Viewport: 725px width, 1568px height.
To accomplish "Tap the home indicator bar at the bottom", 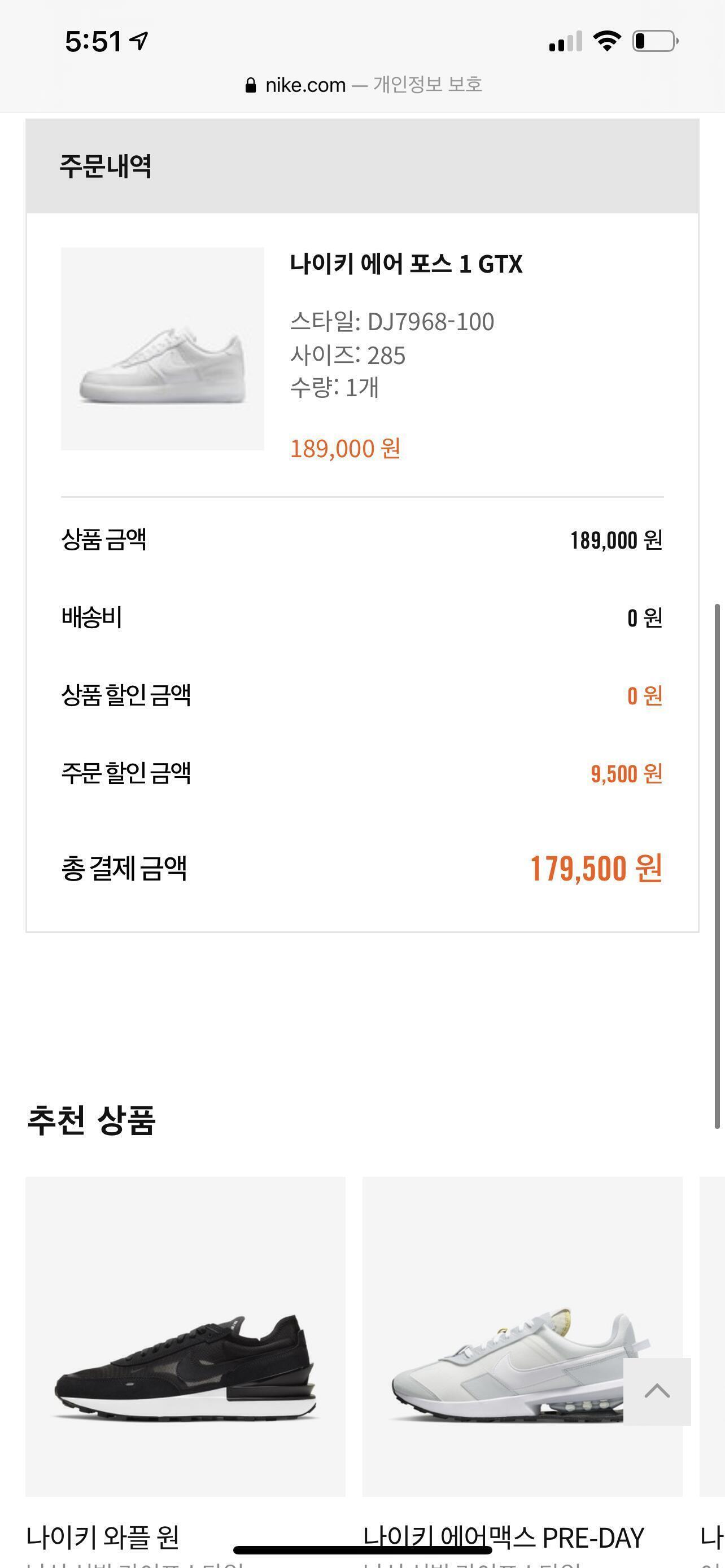I will coord(362,1550).
